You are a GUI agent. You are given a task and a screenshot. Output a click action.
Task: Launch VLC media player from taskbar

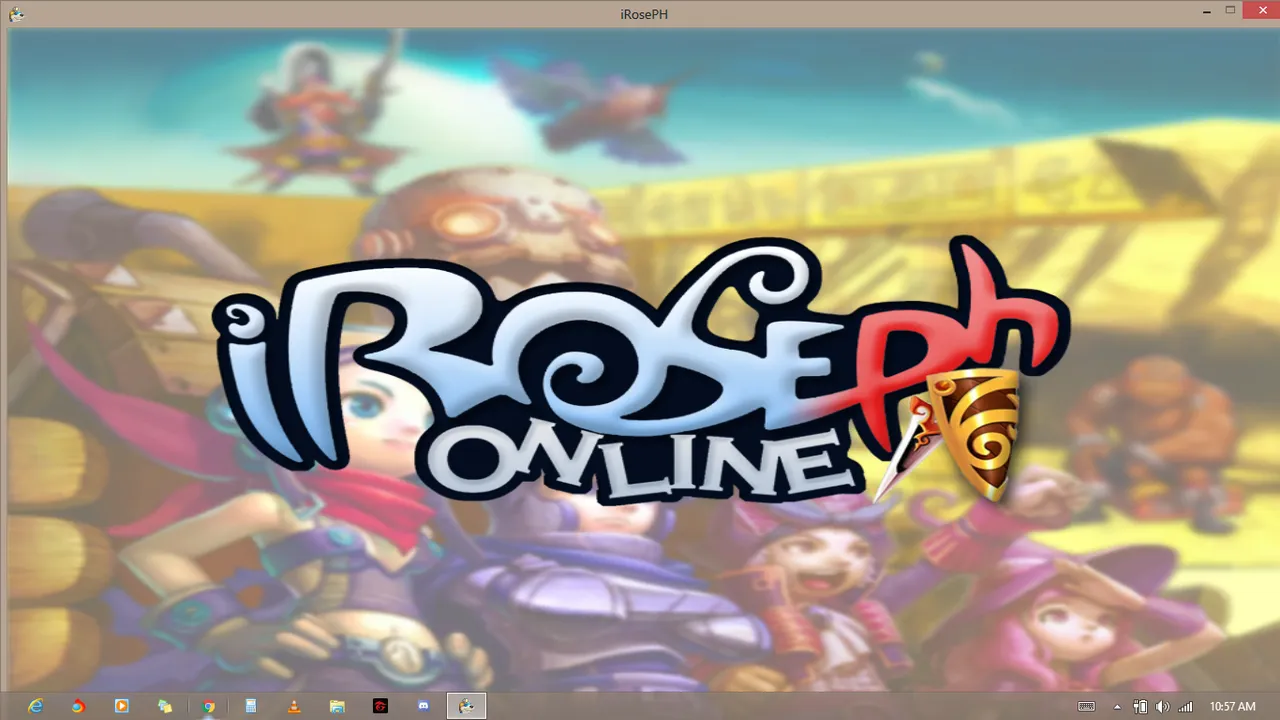tap(294, 706)
